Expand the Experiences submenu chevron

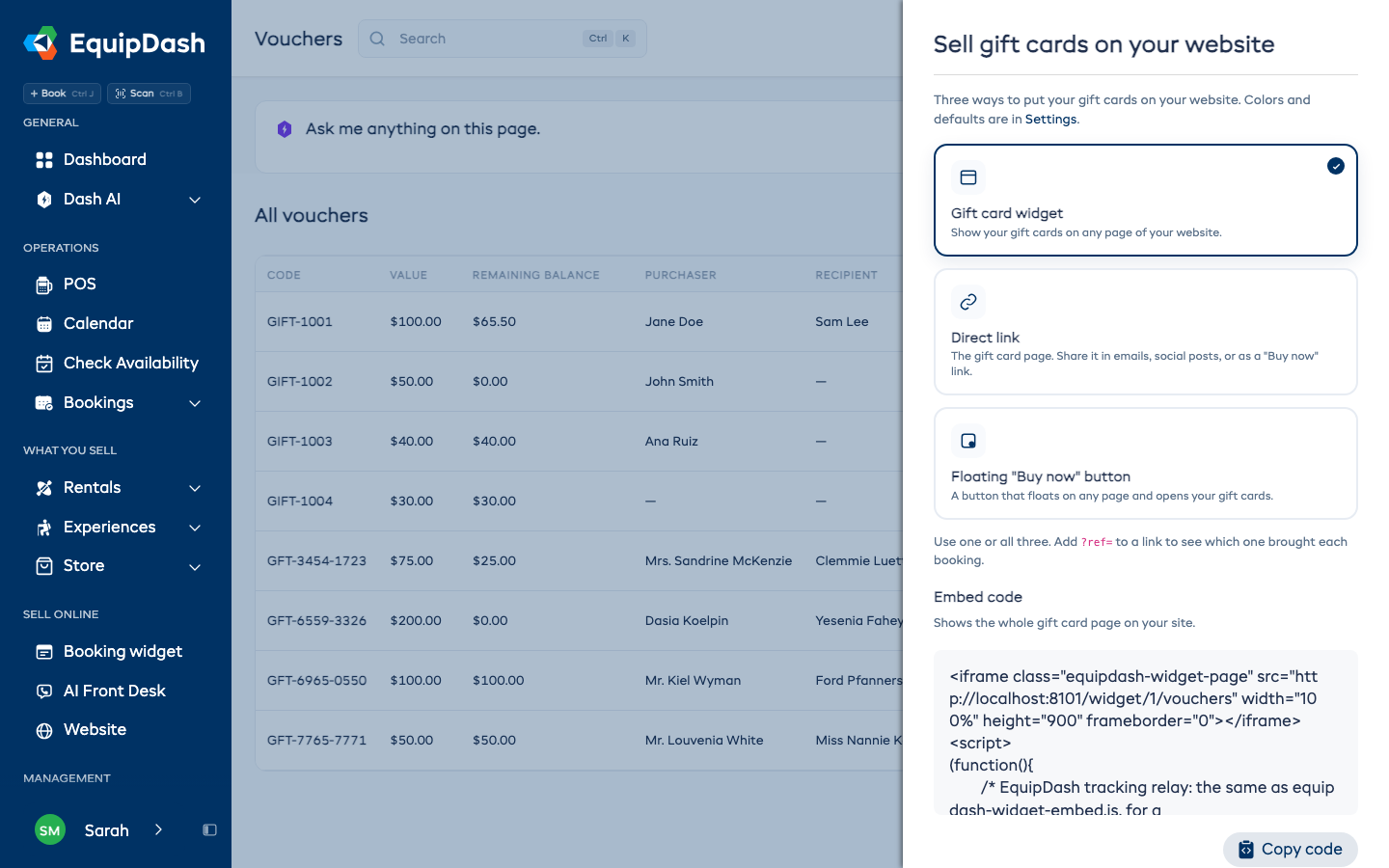point(195,528)
